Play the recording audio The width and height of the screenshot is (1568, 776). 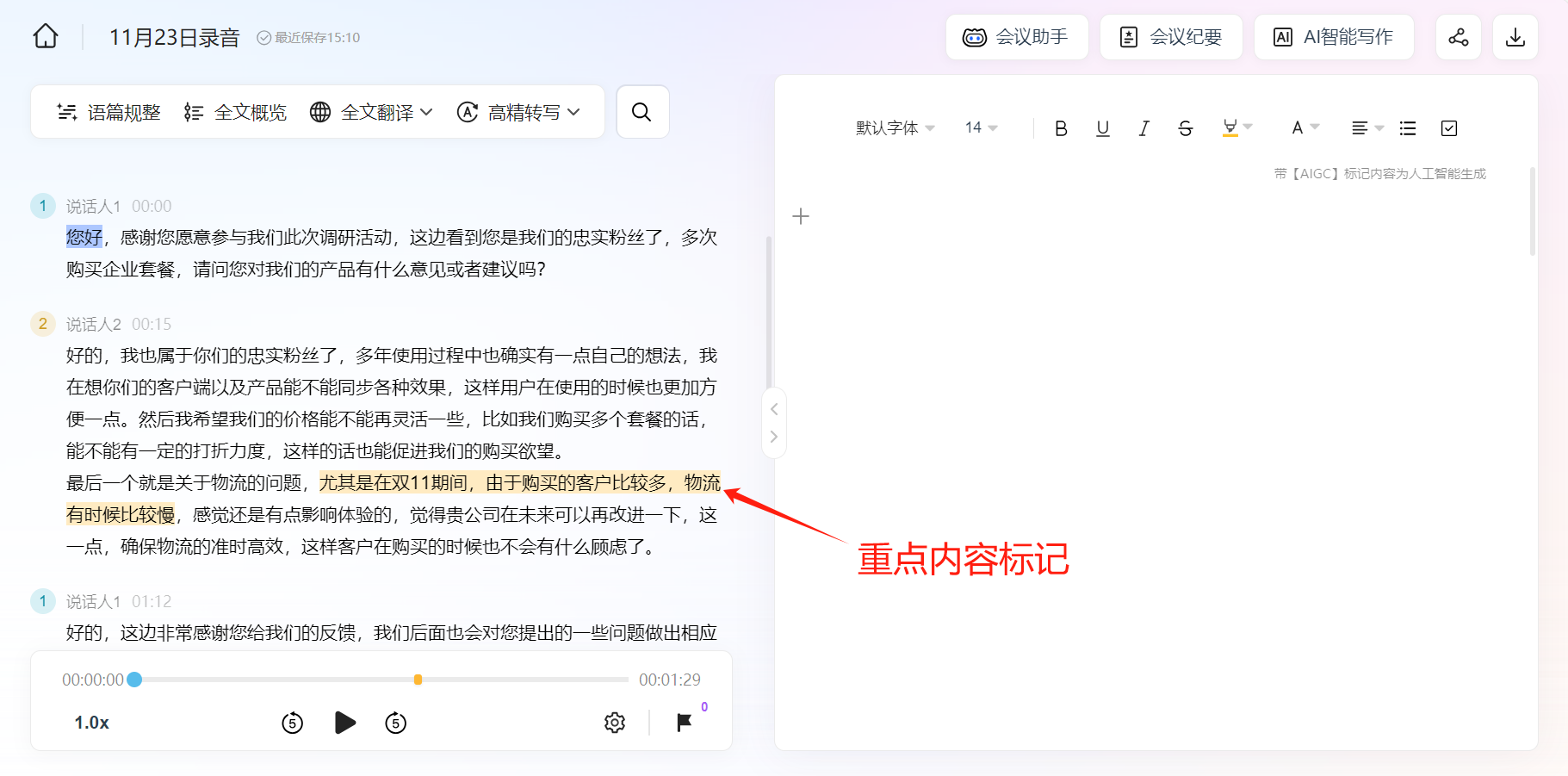tap(344, 723)
